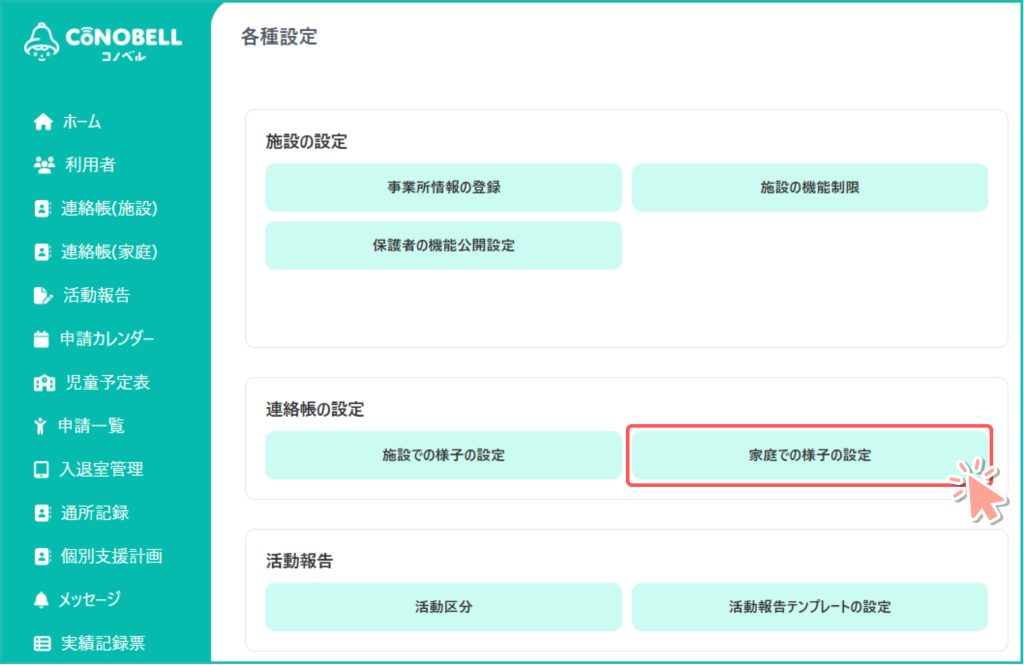Screen dimensions: 1024x665
Task: Click the メッセージ bell icon
Action: (x=41, y=600)
